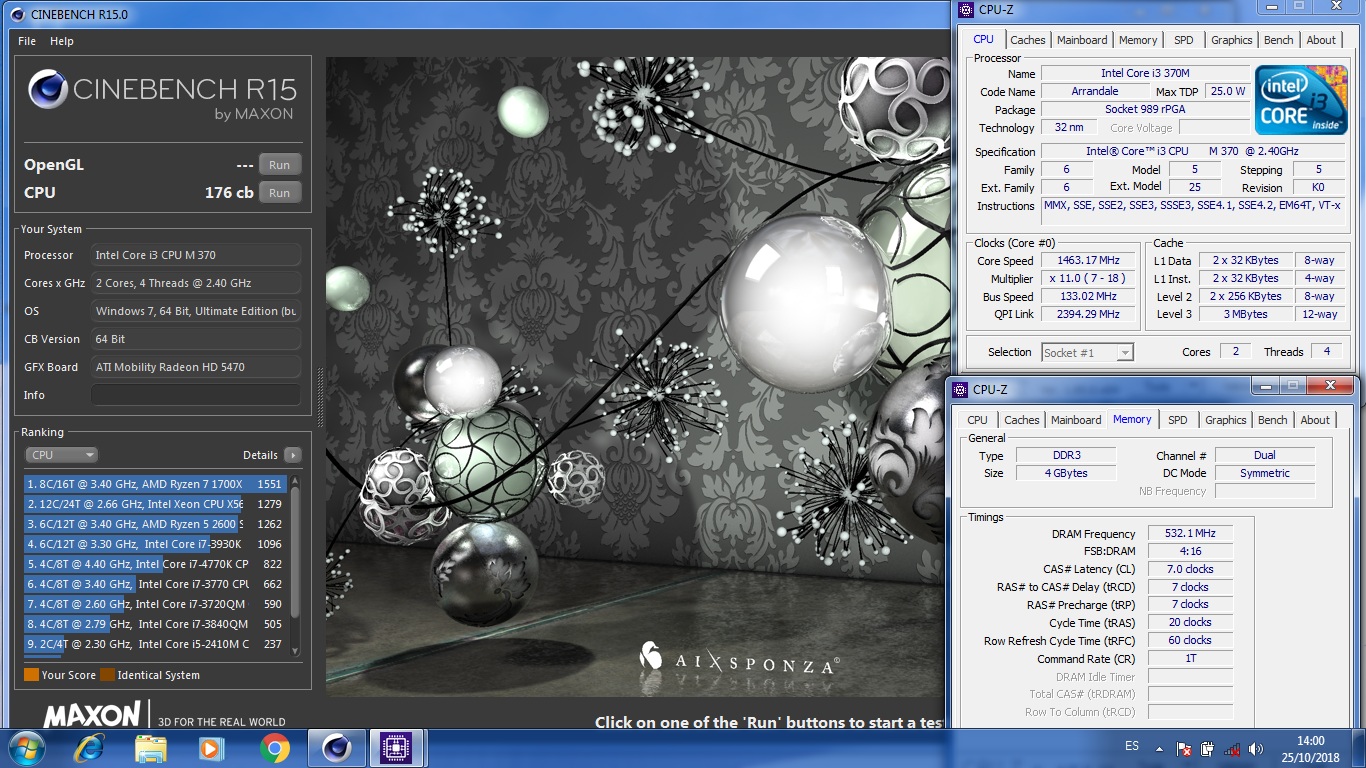The image size is (1366, 768).
Task: Open Memory tab in top CPU-Z window
Action: (x=1138, y=40)
